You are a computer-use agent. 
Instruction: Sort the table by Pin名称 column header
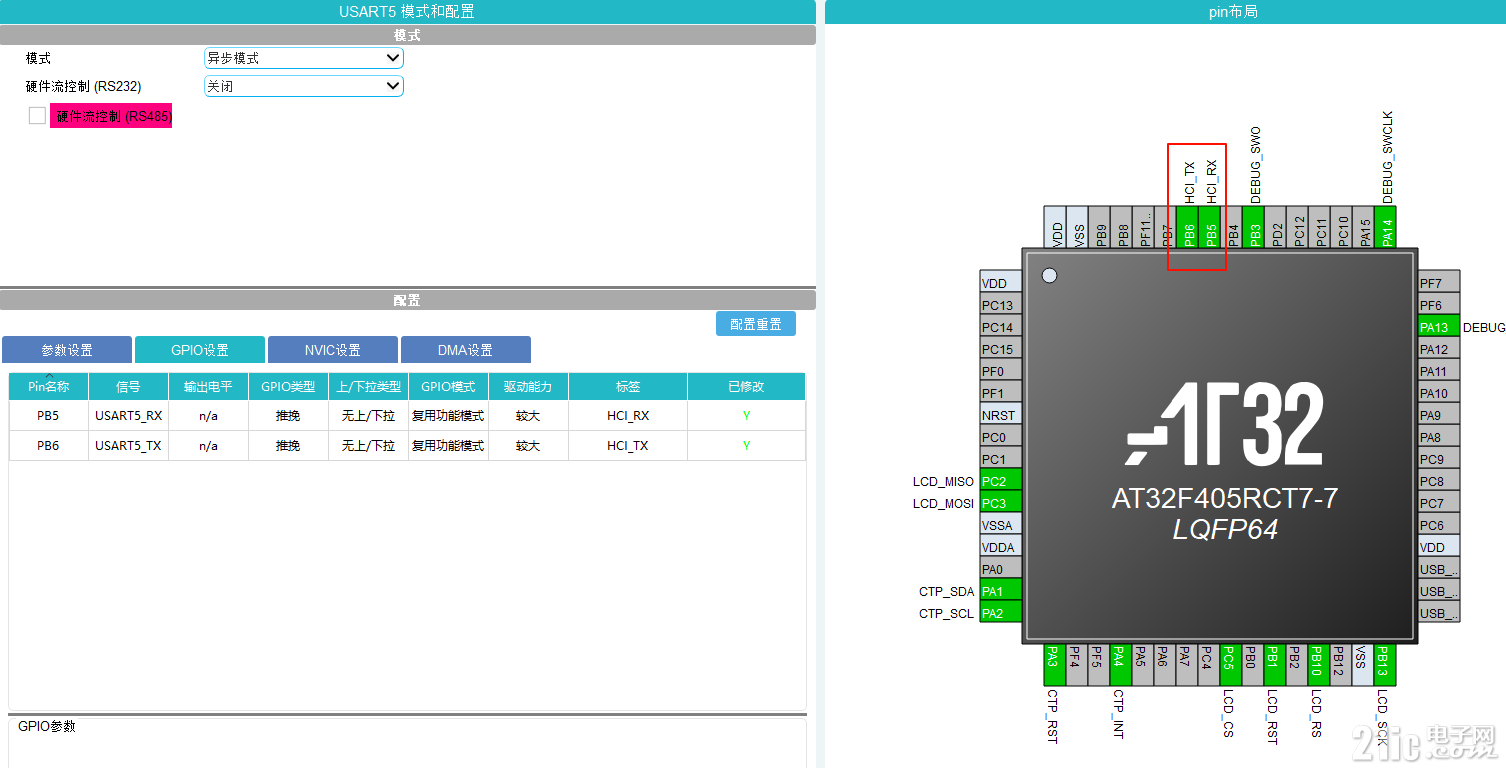coord(48,386)
